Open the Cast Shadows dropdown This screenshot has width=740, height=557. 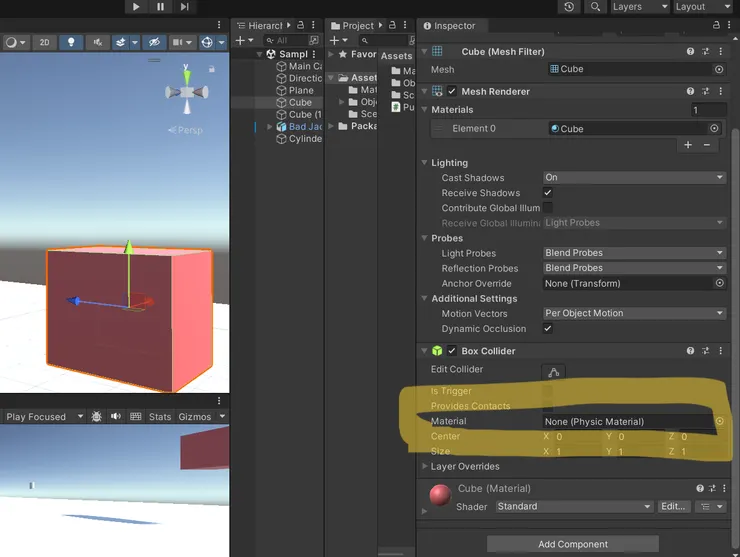pyautogui.click(x=634, y=178)
